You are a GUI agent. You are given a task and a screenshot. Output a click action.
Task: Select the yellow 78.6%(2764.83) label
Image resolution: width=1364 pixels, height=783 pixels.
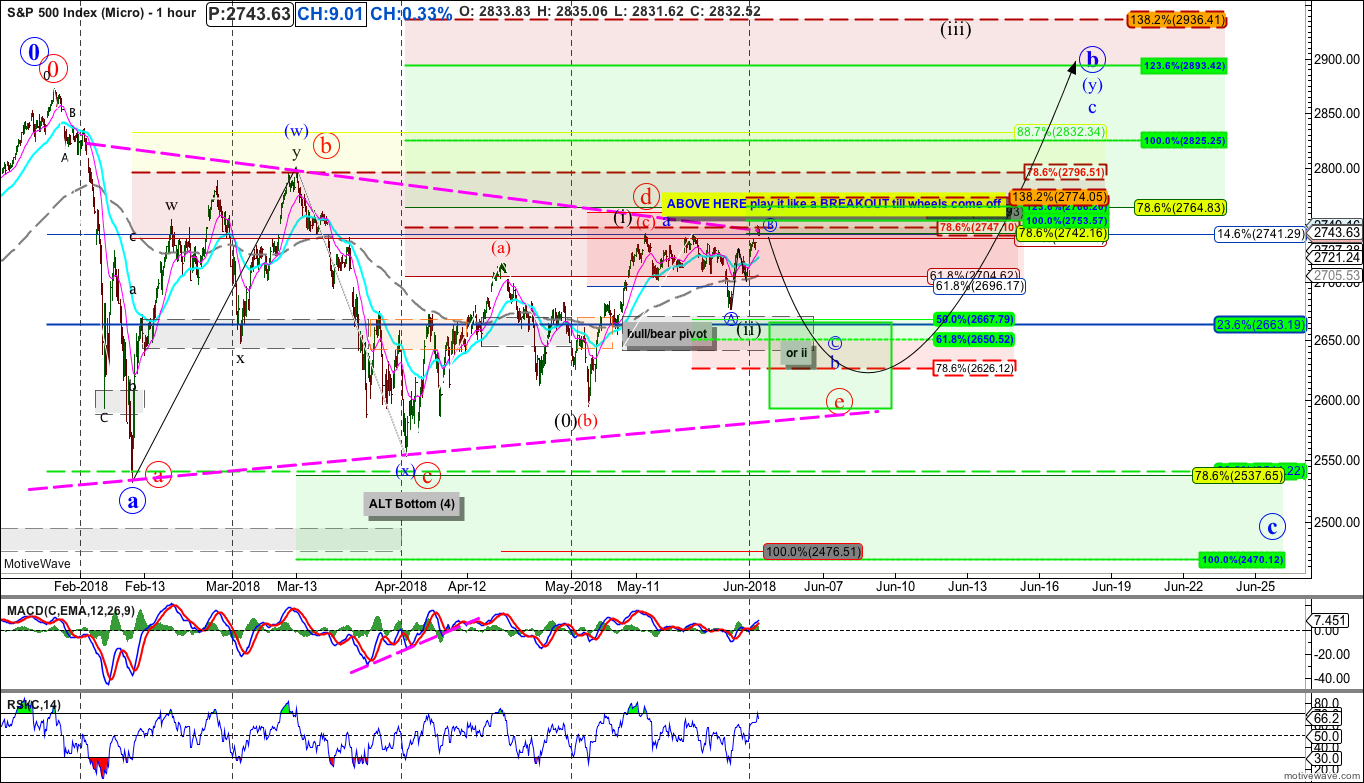click(1181, 207)
